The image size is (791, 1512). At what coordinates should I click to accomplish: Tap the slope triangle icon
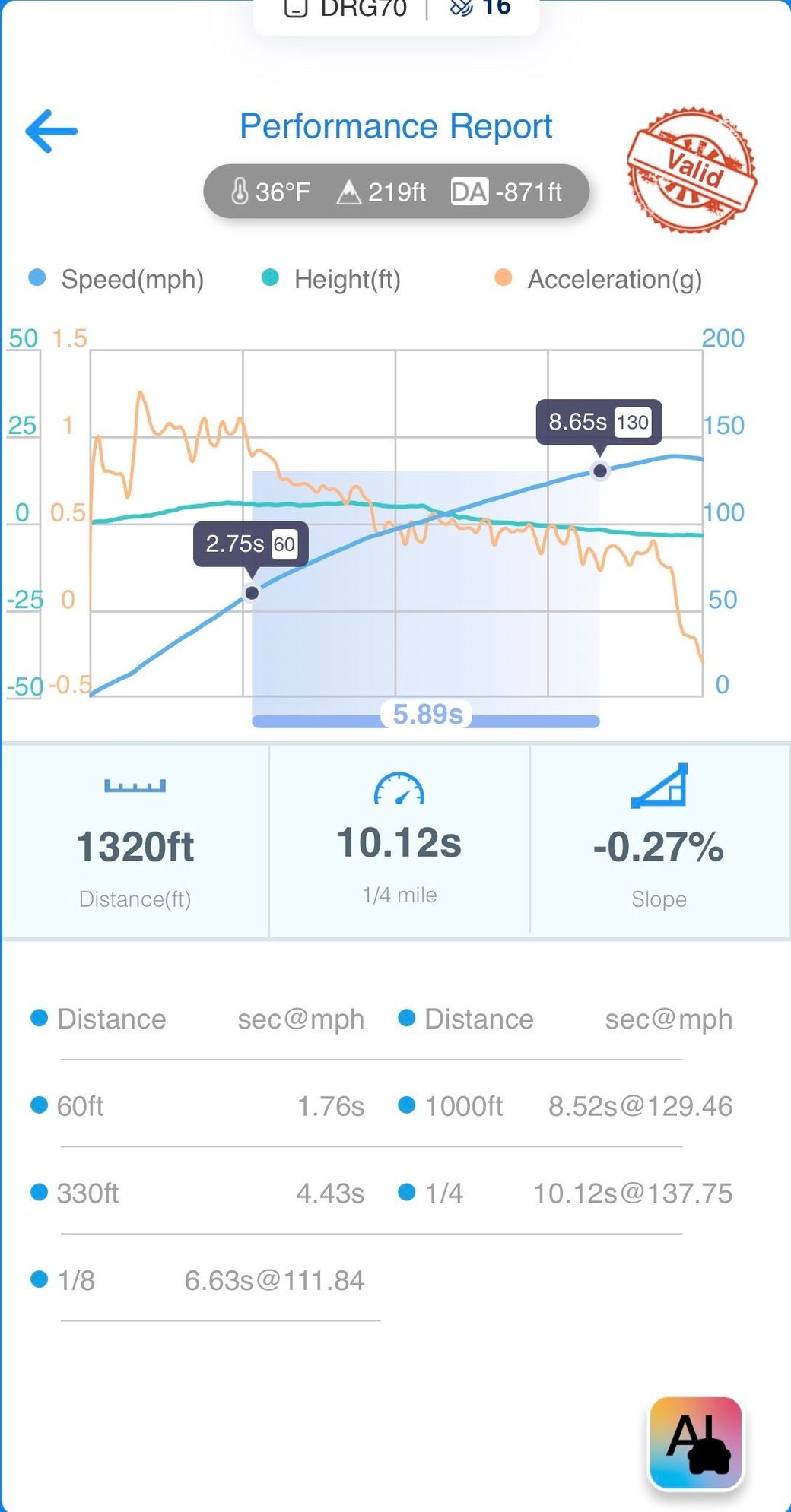tap(659, 786)
